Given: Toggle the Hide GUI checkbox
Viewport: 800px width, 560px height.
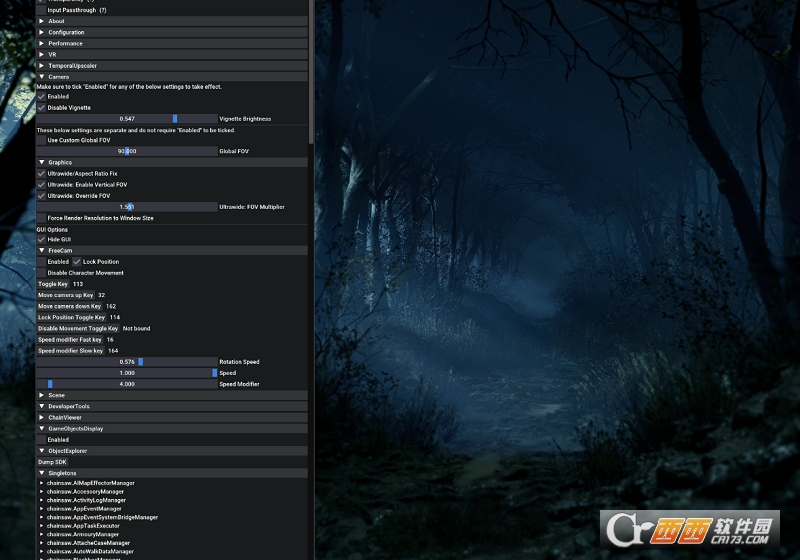Looking at the screenshot, I should pyautogui.click(x=41, y=240).
